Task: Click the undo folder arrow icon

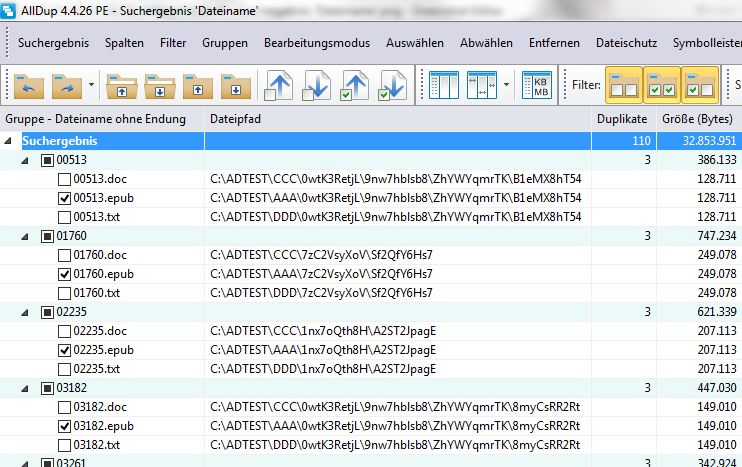Action: click(30, 86)
